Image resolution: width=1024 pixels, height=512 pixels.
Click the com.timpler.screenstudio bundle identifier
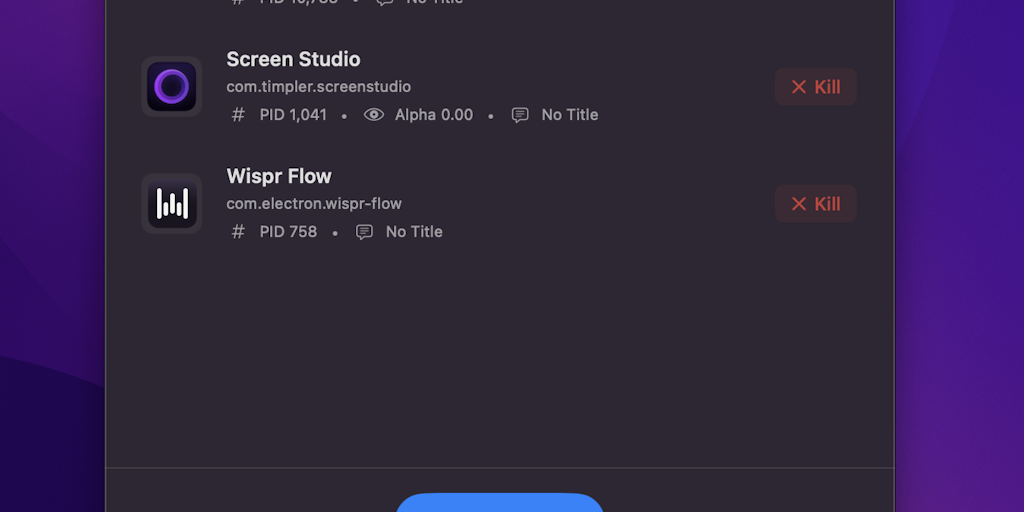tap(318, 87)
